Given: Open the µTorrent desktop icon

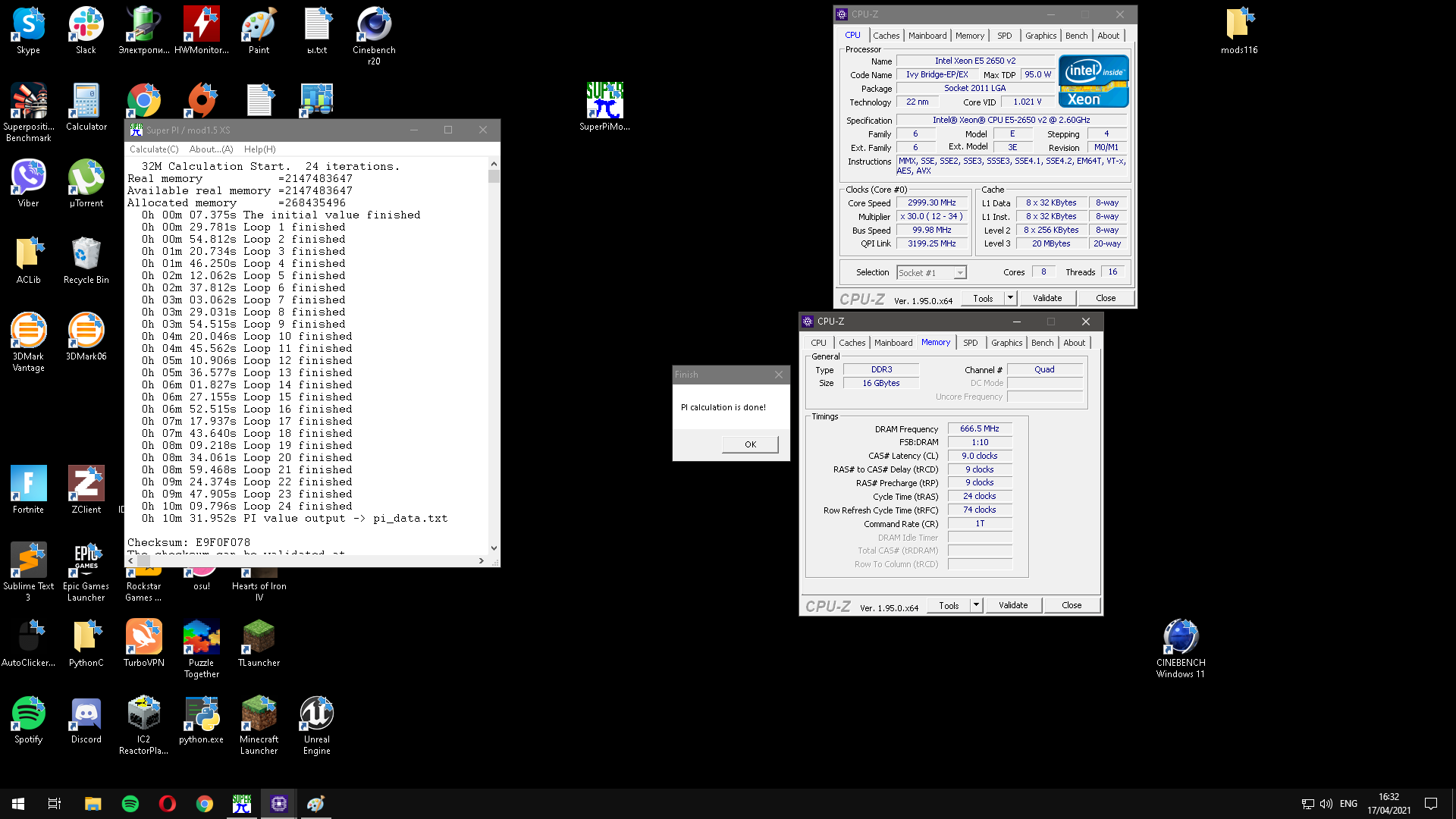Looking at the screenshot, I should coord(86,184).
